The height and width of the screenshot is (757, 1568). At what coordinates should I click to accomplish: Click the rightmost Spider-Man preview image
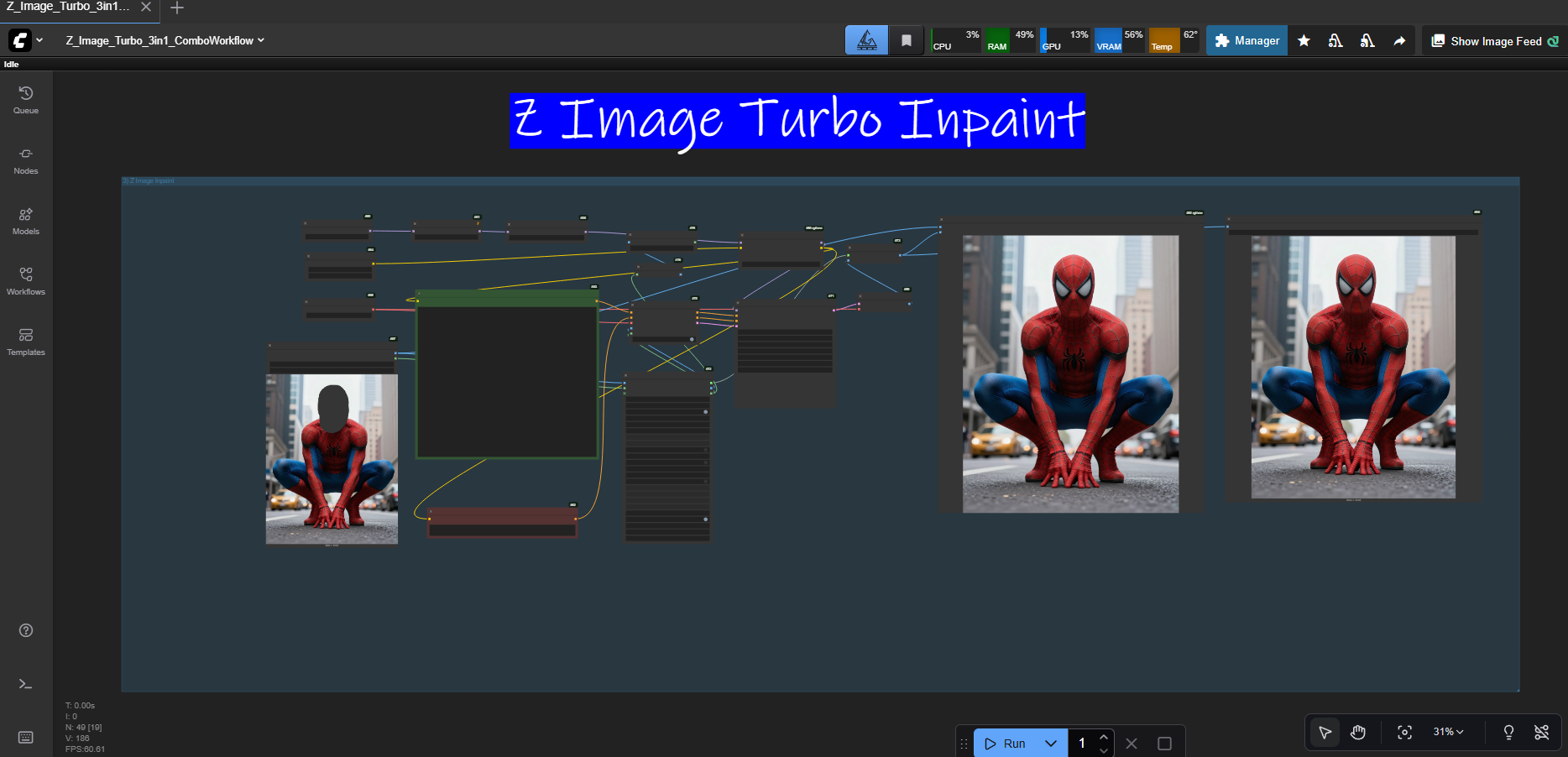(x=1353, y=367)
